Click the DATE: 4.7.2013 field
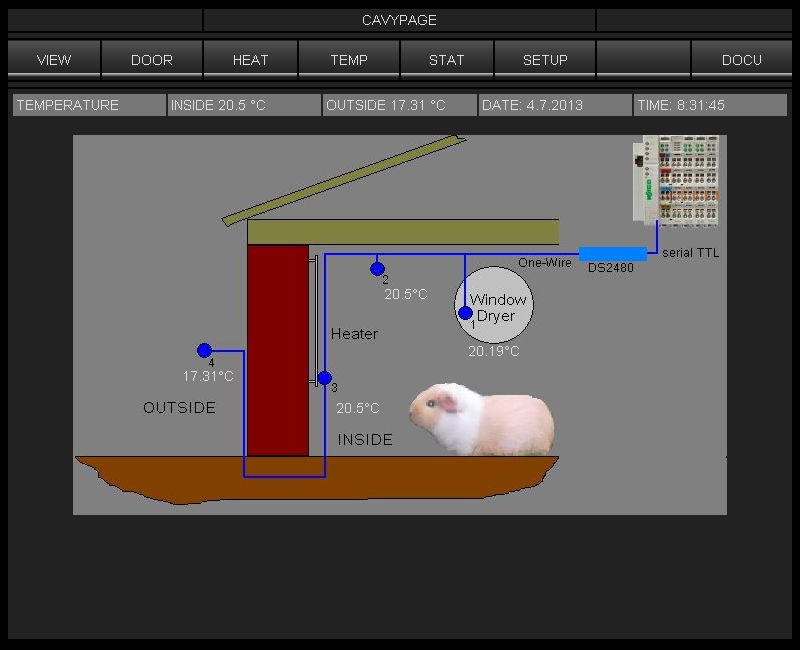 point(555,105)
